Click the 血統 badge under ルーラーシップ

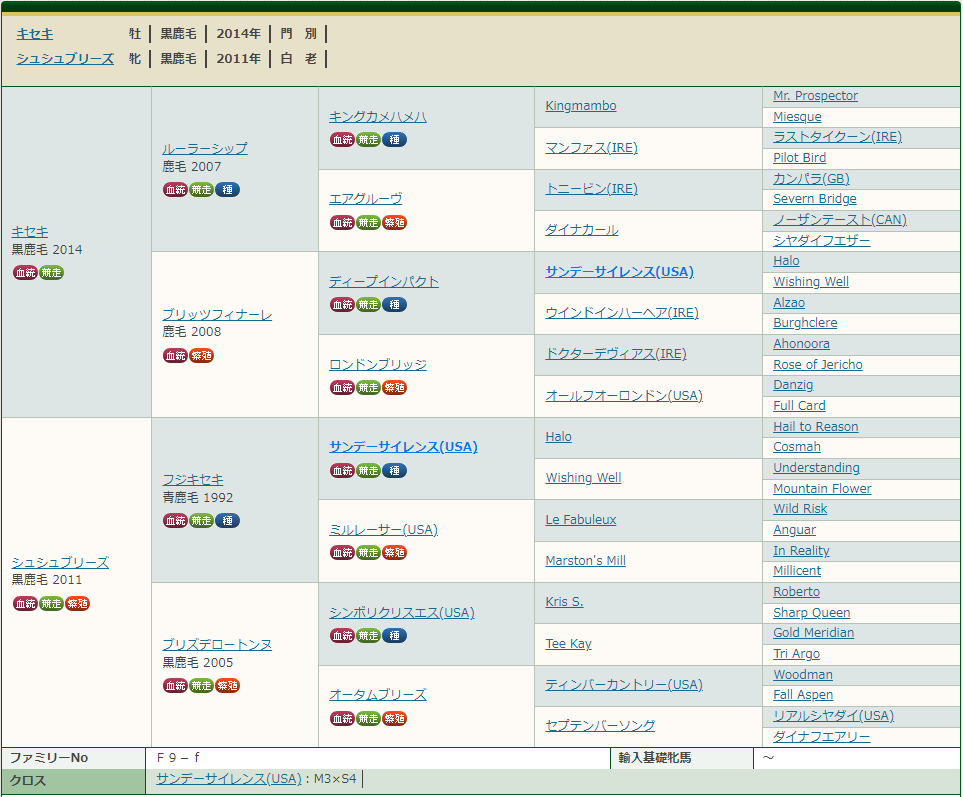point(175,190)
